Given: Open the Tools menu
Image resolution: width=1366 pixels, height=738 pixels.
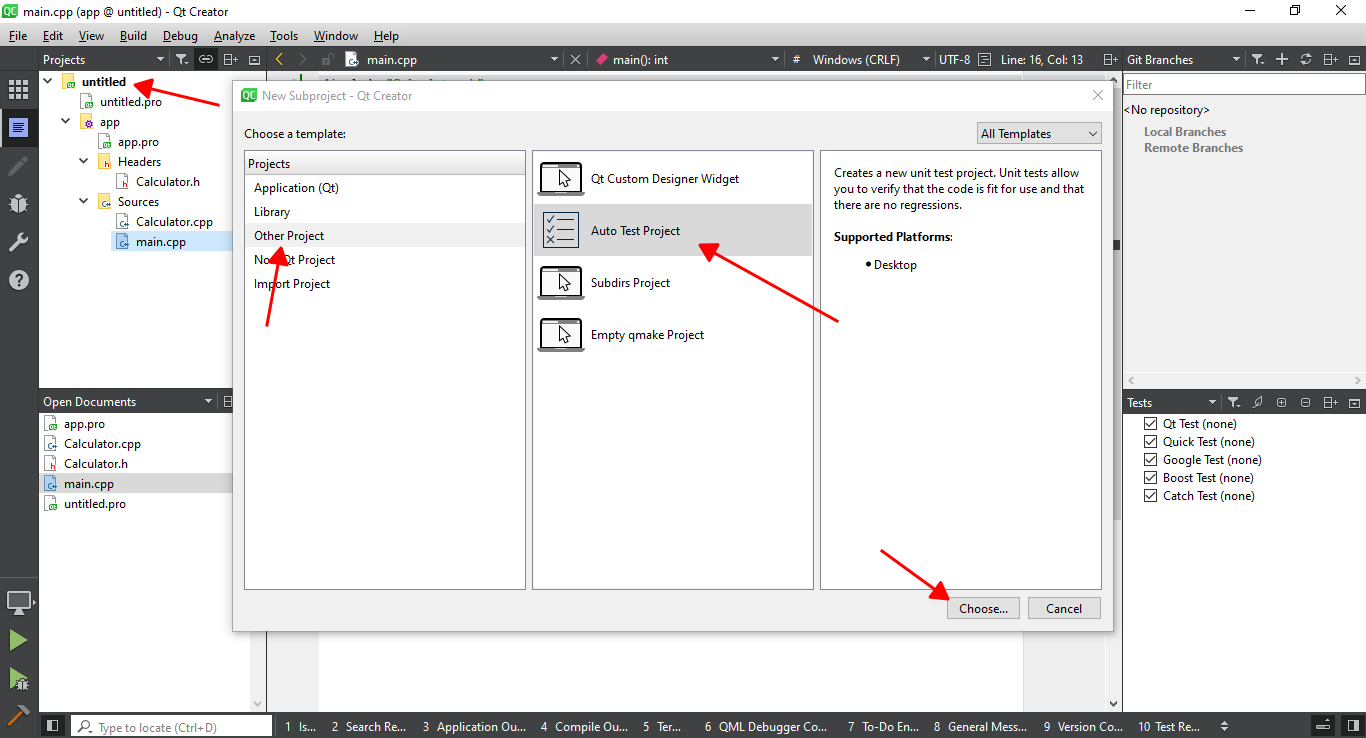Looking at the screenshot, I should pos(284,36).
